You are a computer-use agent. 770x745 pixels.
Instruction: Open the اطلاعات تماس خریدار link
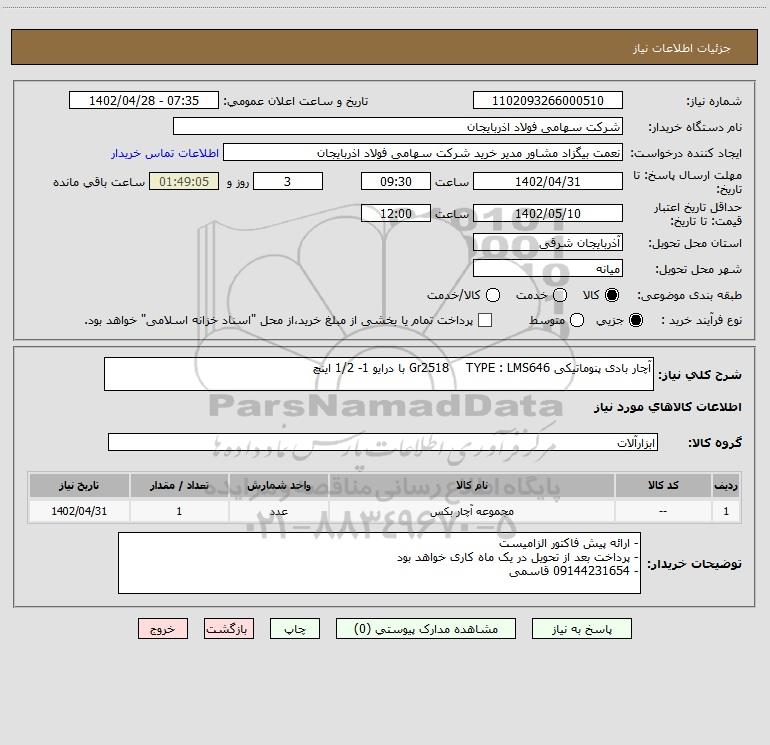point(165,153)
